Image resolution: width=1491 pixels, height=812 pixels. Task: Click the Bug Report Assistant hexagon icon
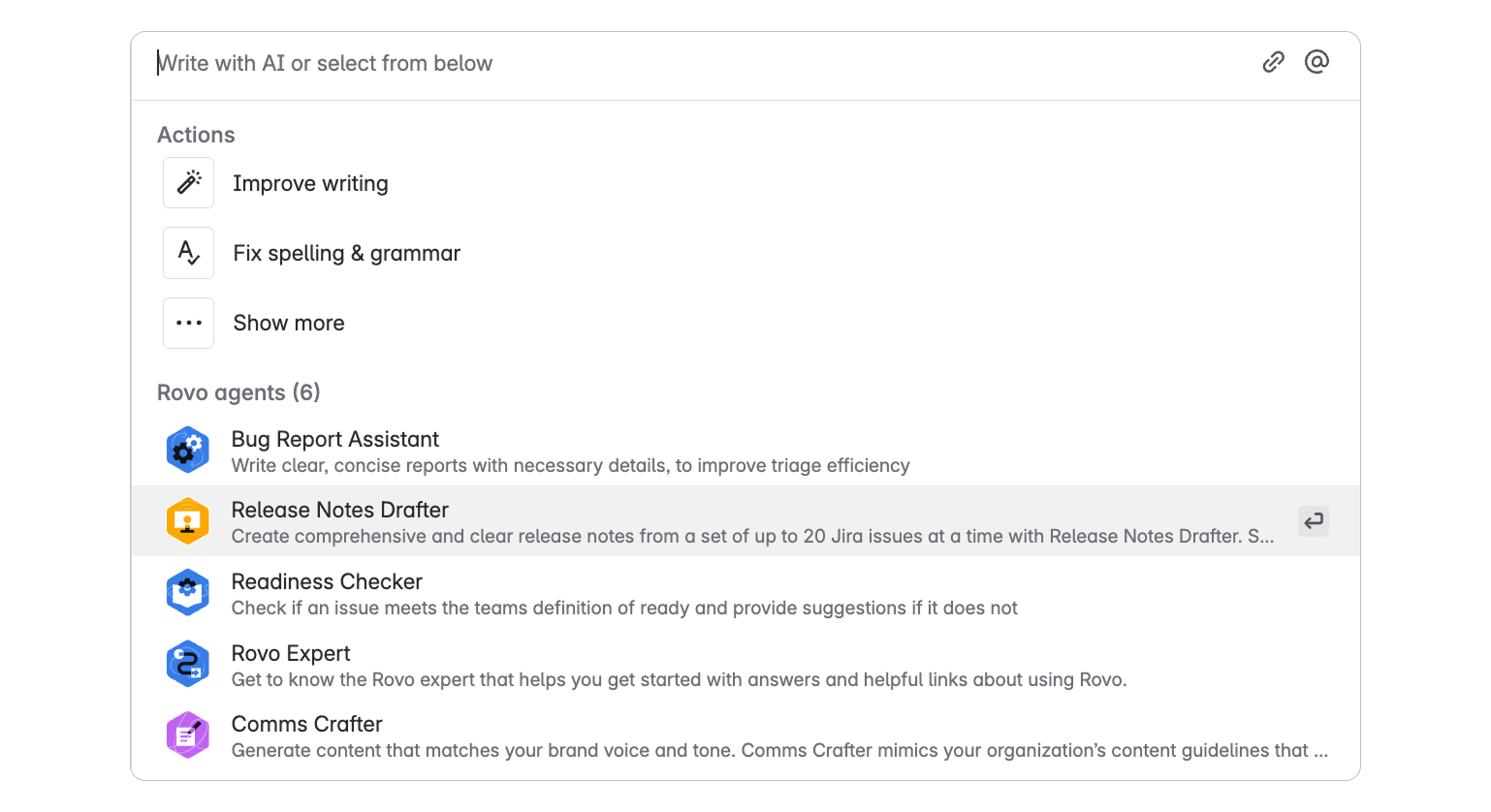tap(188, 450)
